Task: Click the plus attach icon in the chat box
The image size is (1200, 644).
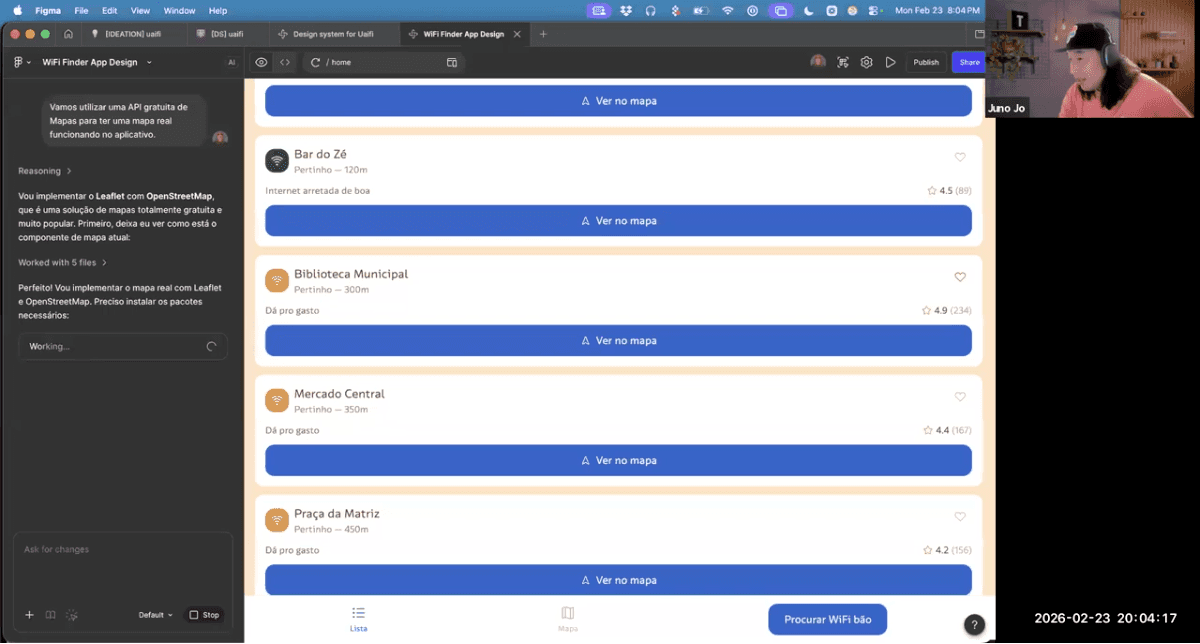Action: pyautogui.click(x=29, y=615)
